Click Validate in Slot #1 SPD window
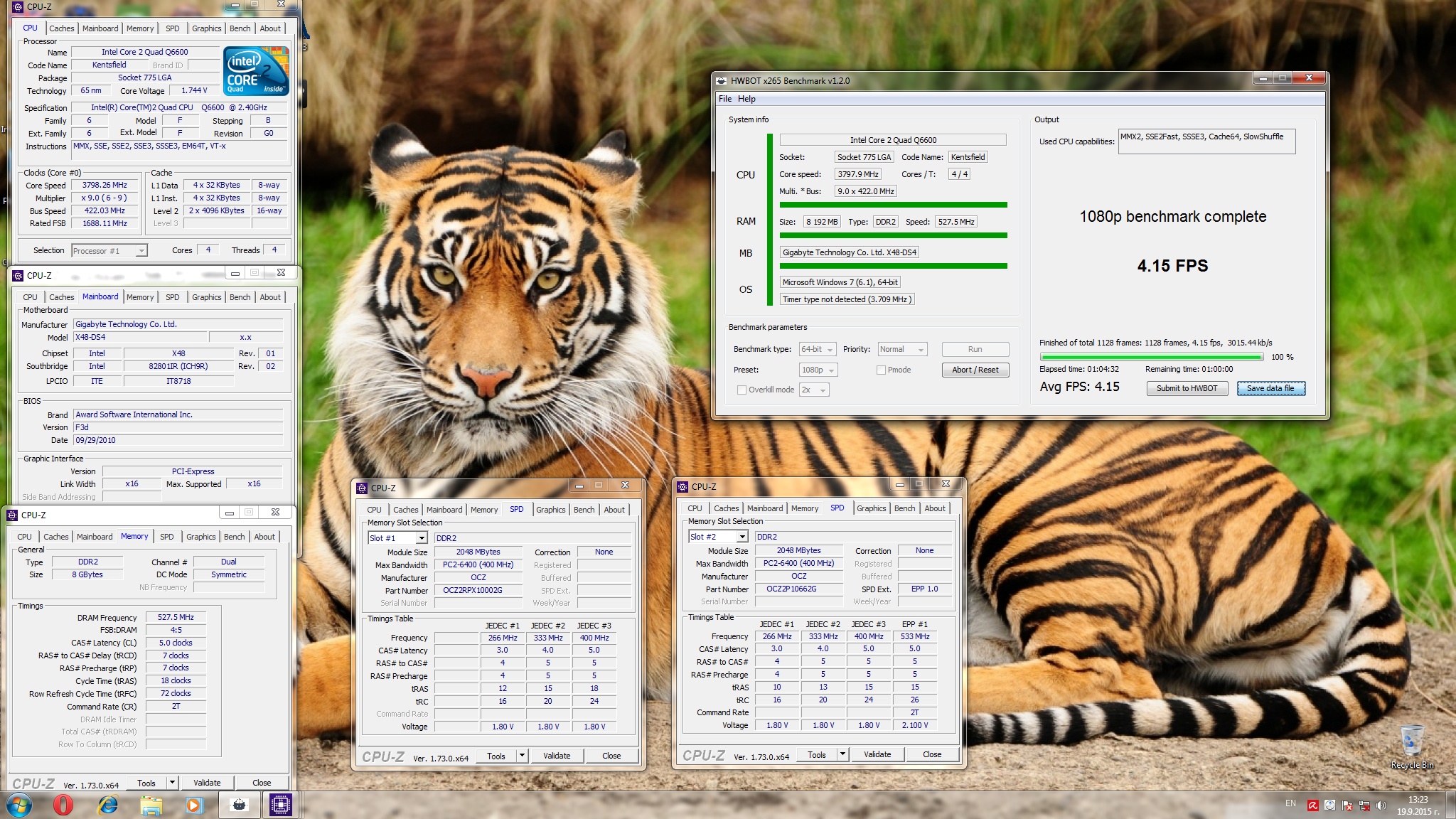The image size is (1456, 819). click(557, 756)
